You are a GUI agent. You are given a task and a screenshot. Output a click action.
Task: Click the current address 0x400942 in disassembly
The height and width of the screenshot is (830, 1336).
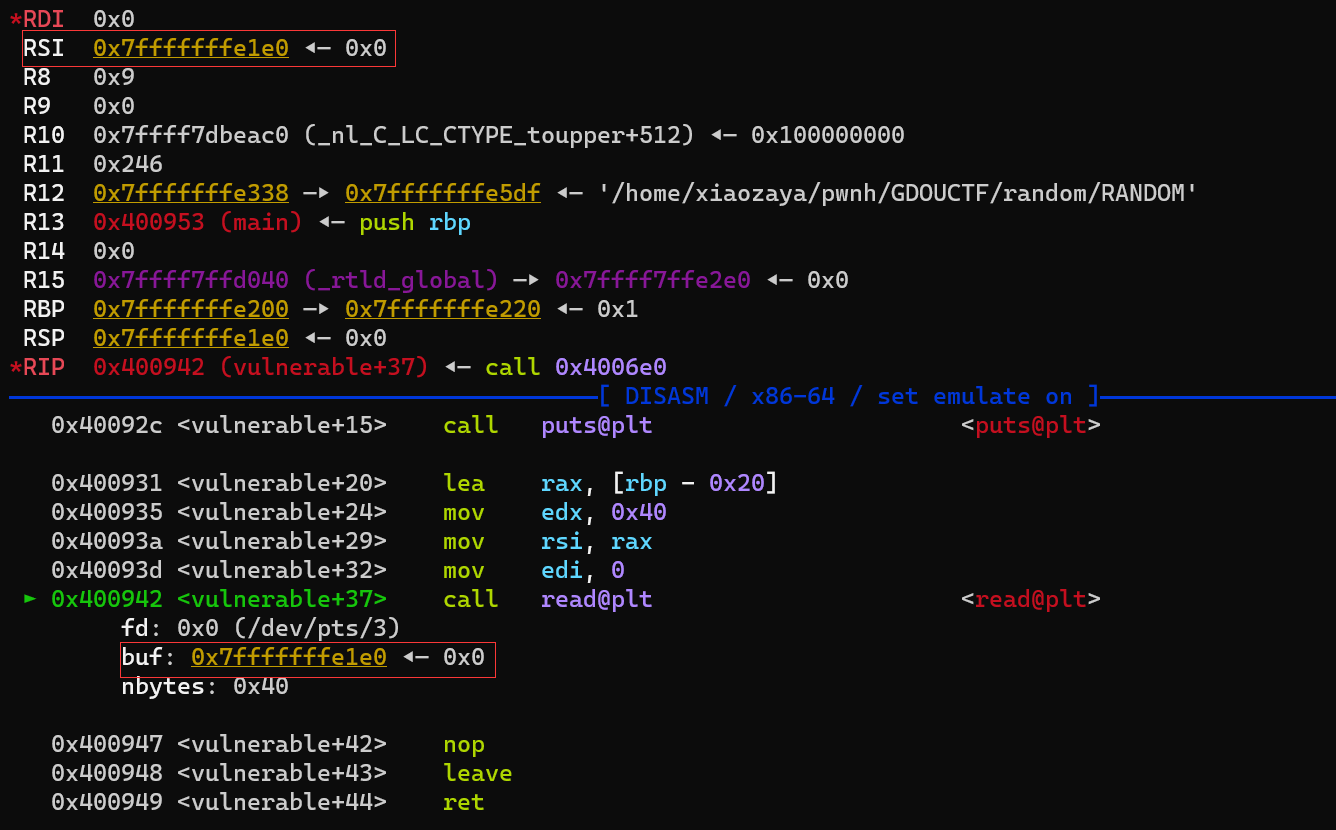click(x=107, y=599)
